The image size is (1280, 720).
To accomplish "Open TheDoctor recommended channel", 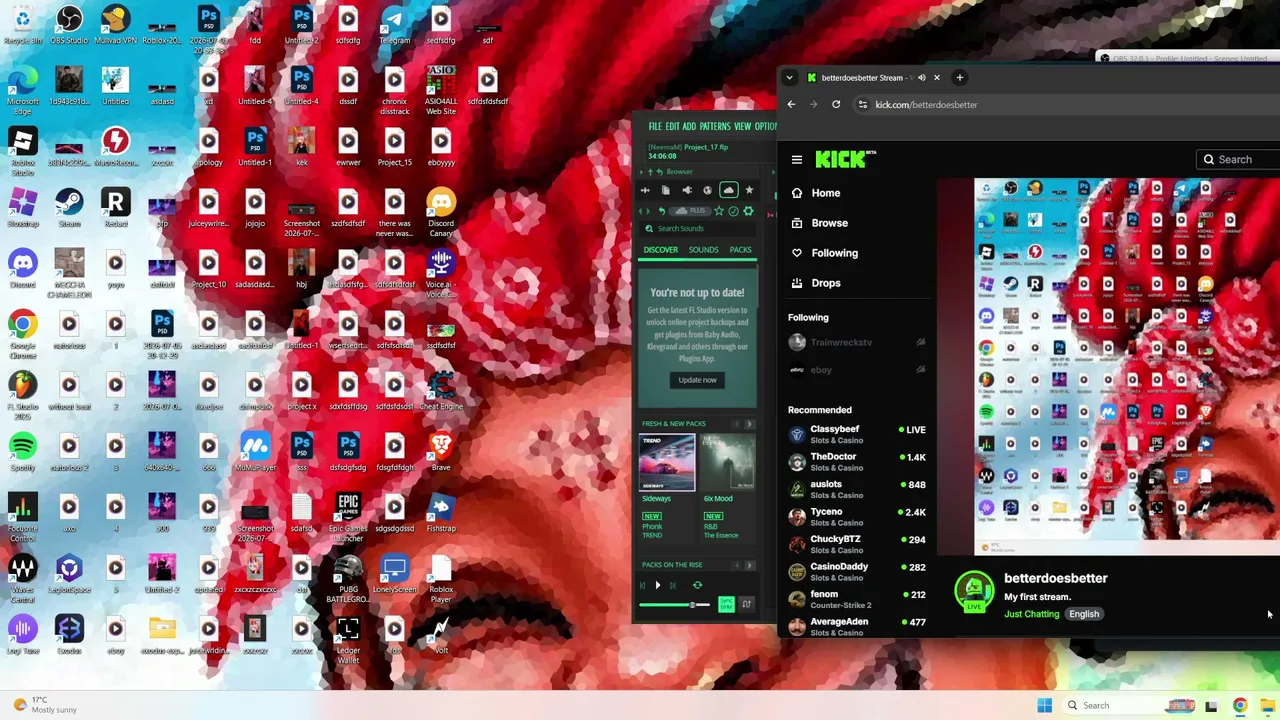I will pyautogui.click(x=857, y=462).
